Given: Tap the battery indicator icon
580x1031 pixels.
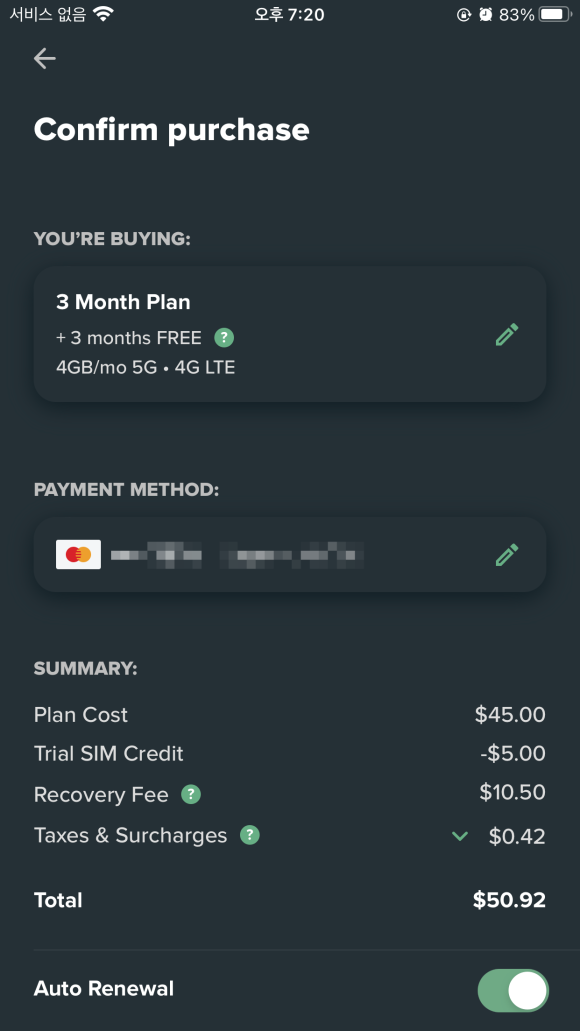Looking at the screenshot, I should [555, 14].
